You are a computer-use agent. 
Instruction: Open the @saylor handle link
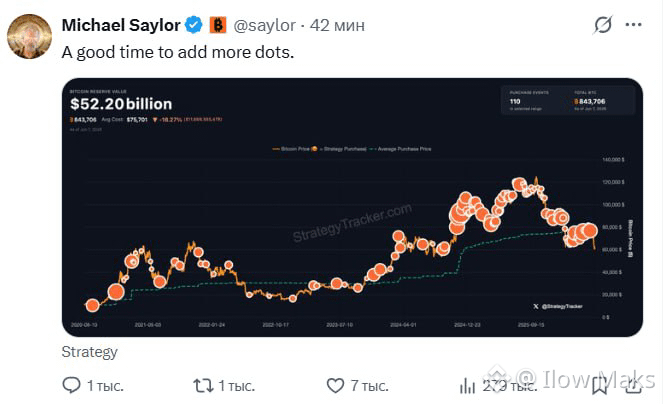pyautogui.click(x=265, y=25)
